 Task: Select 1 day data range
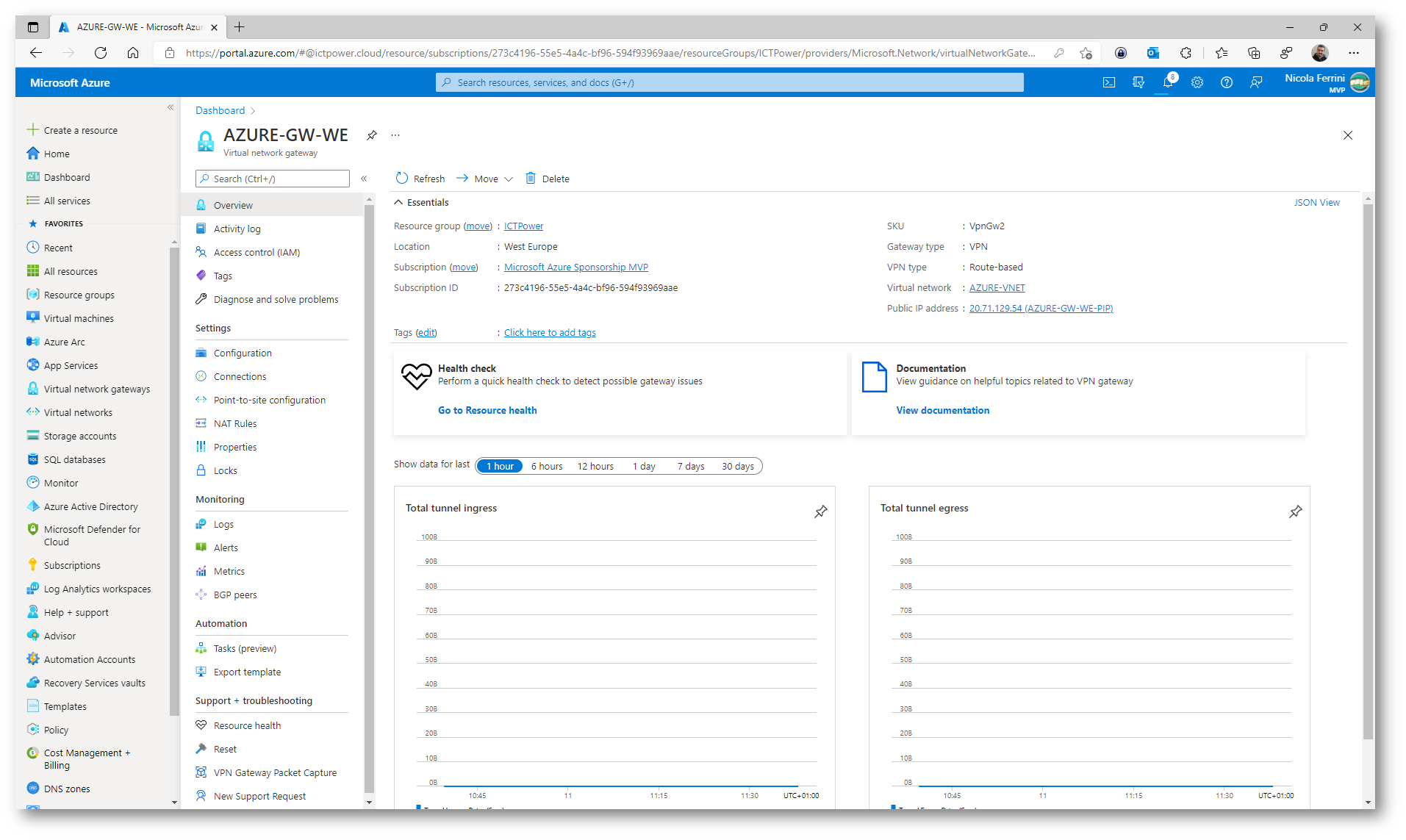pos(644,466)
